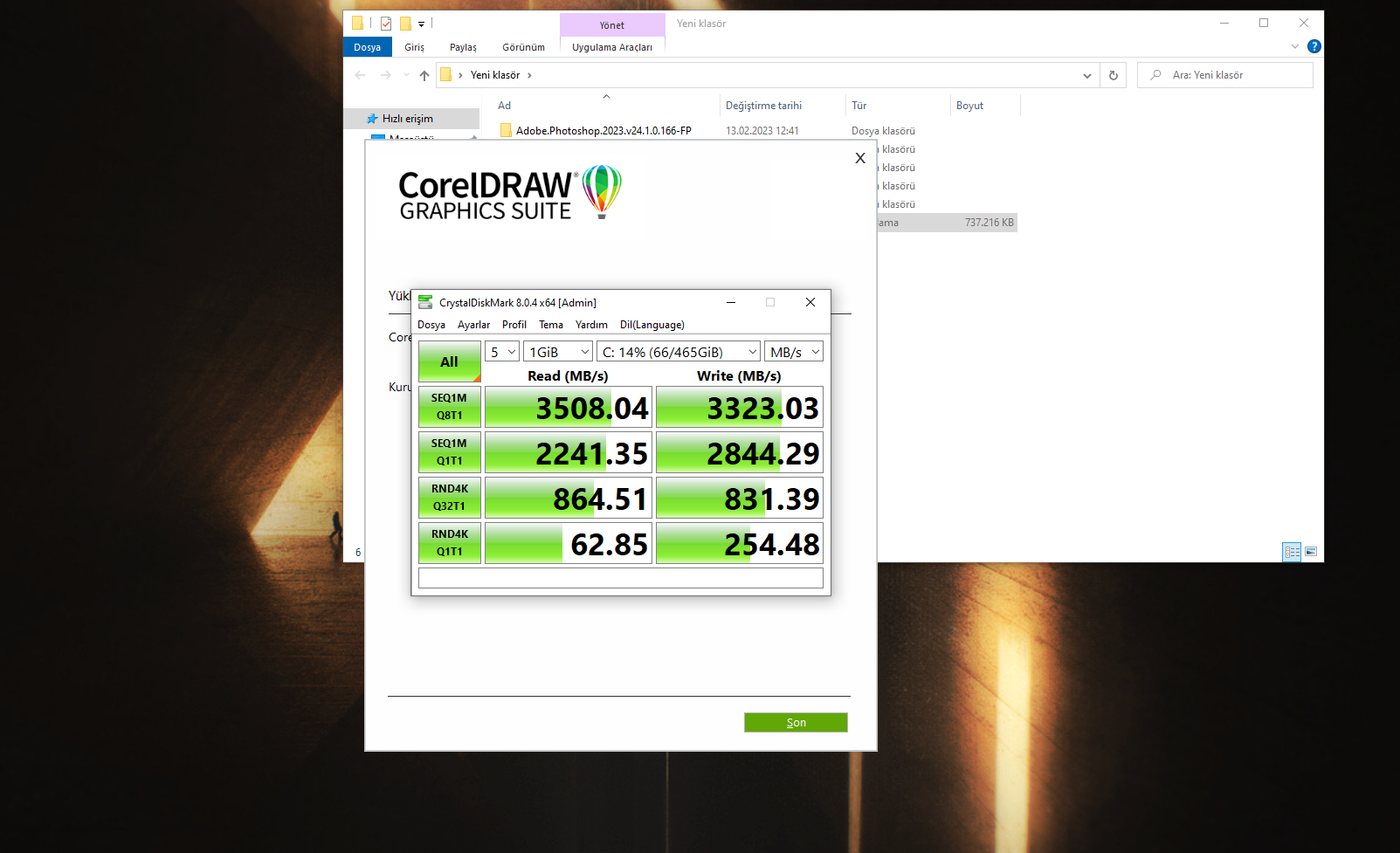Open the recent locations dropdown arrow
Image resolution: width=1400 pixels, height=853 pixels.
pos(406,75)
